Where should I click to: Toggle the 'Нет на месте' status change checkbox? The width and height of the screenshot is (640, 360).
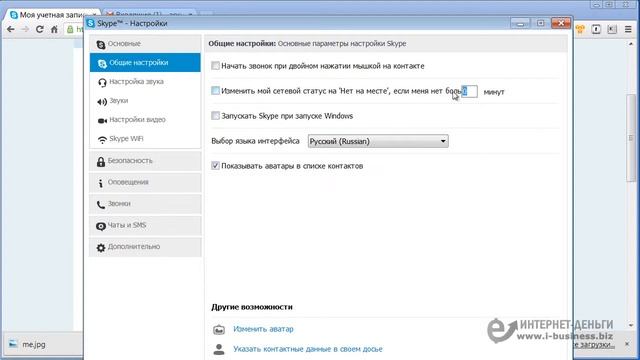pos(215,91)
